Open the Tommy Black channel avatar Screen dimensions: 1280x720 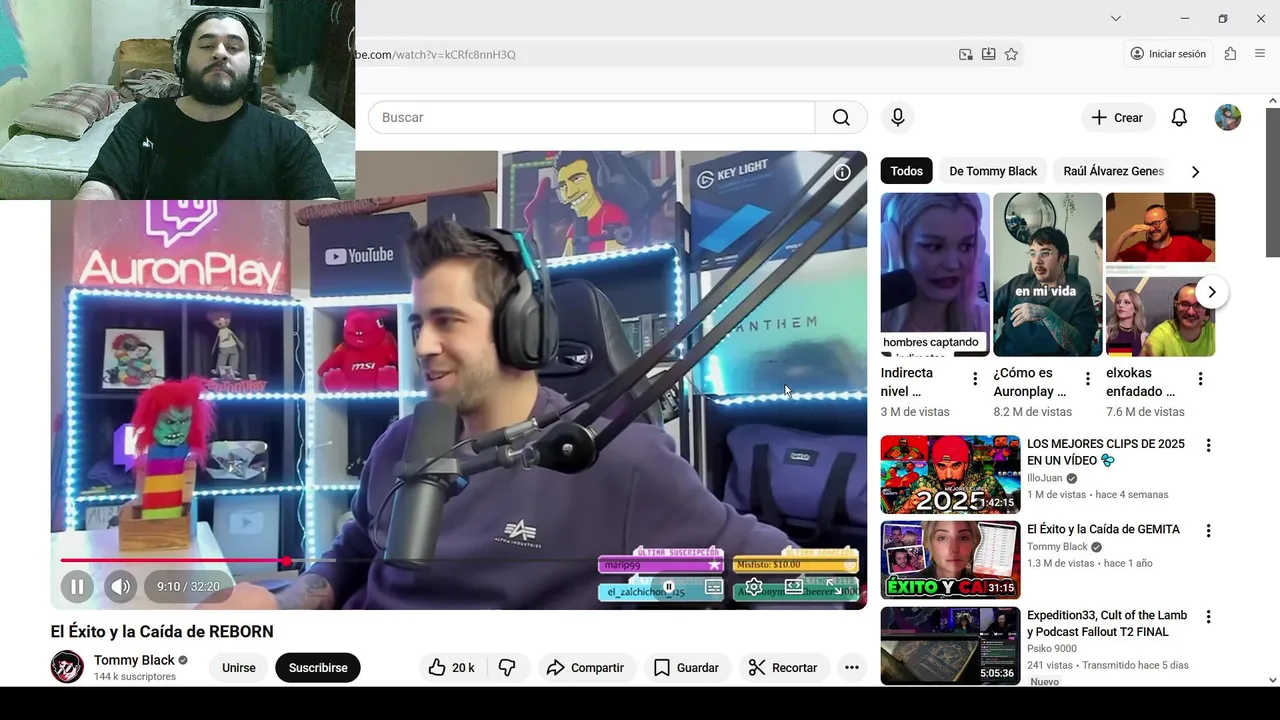coord(67,667)
